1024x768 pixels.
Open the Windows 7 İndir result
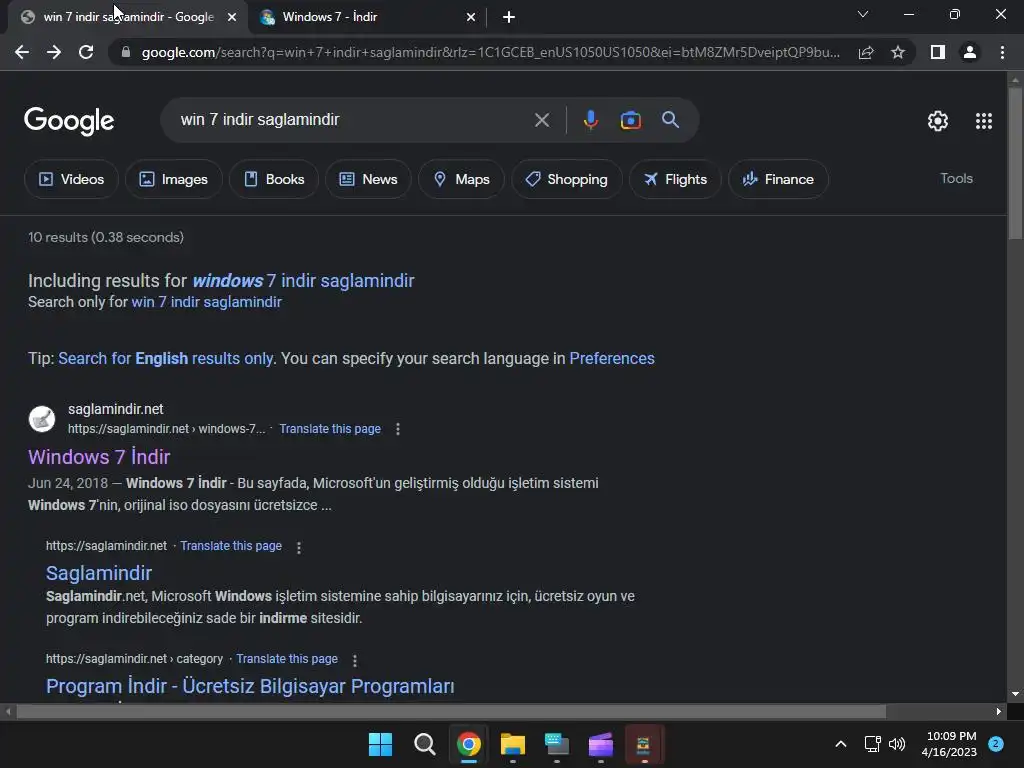click(x=99, y=456)
